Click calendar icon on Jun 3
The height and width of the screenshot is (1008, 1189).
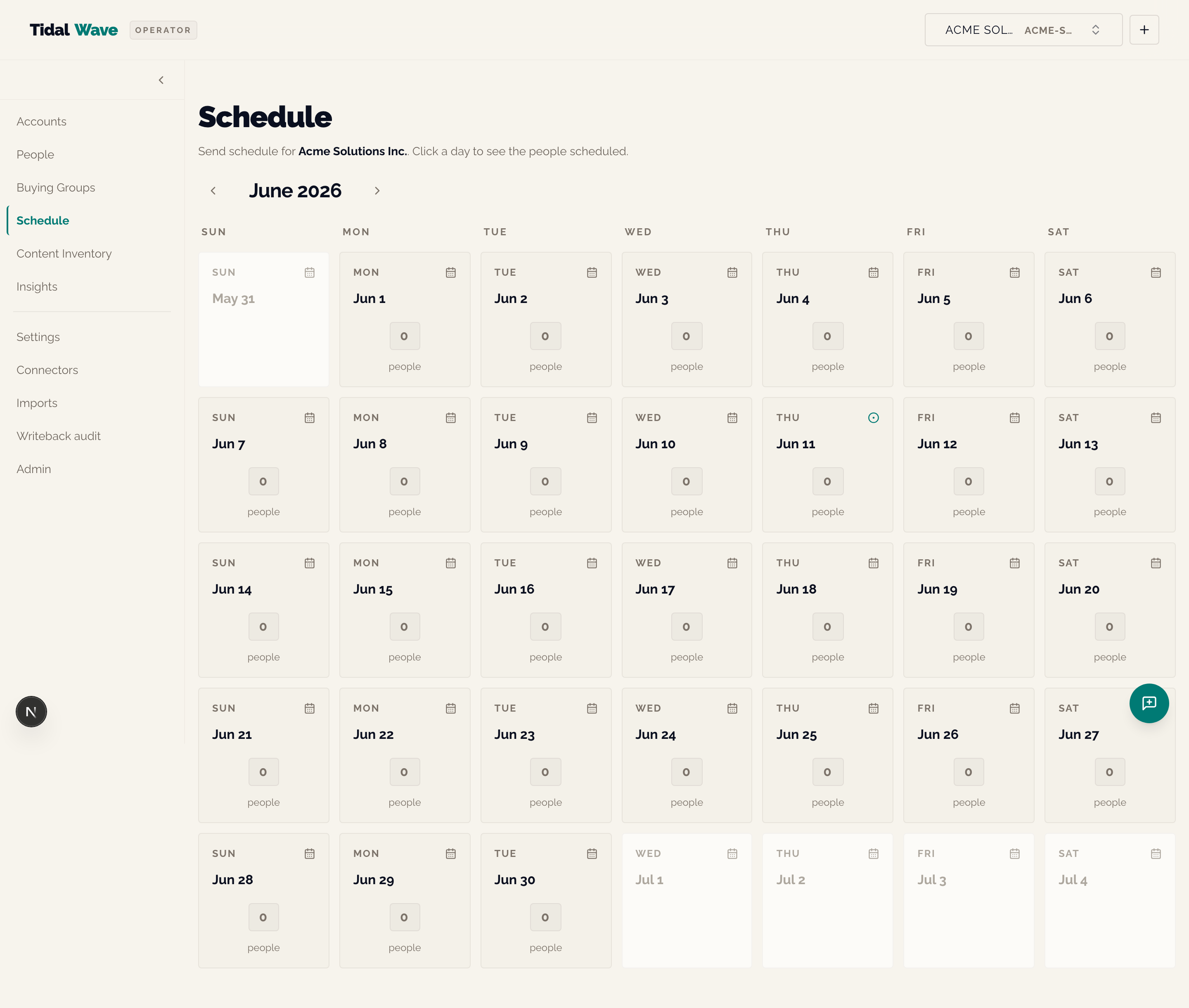tap(732, 272)
